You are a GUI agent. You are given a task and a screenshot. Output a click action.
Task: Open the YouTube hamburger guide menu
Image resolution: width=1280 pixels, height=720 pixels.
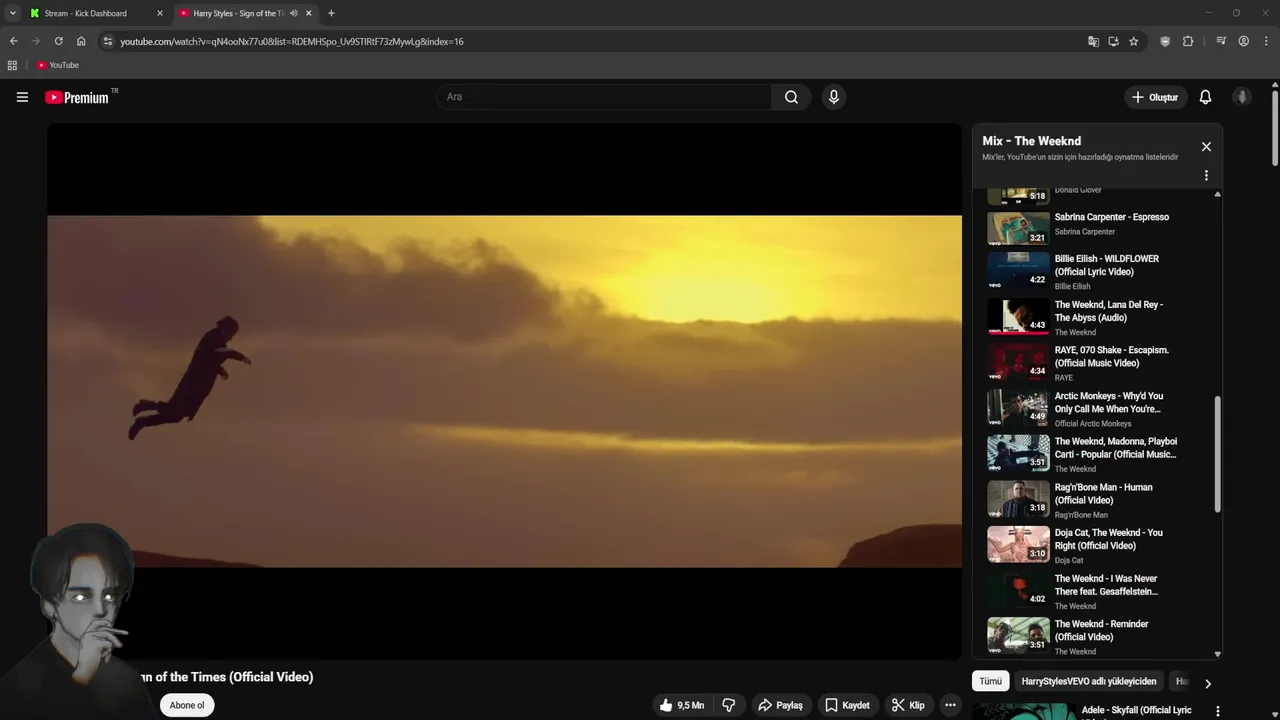(22, 97)
